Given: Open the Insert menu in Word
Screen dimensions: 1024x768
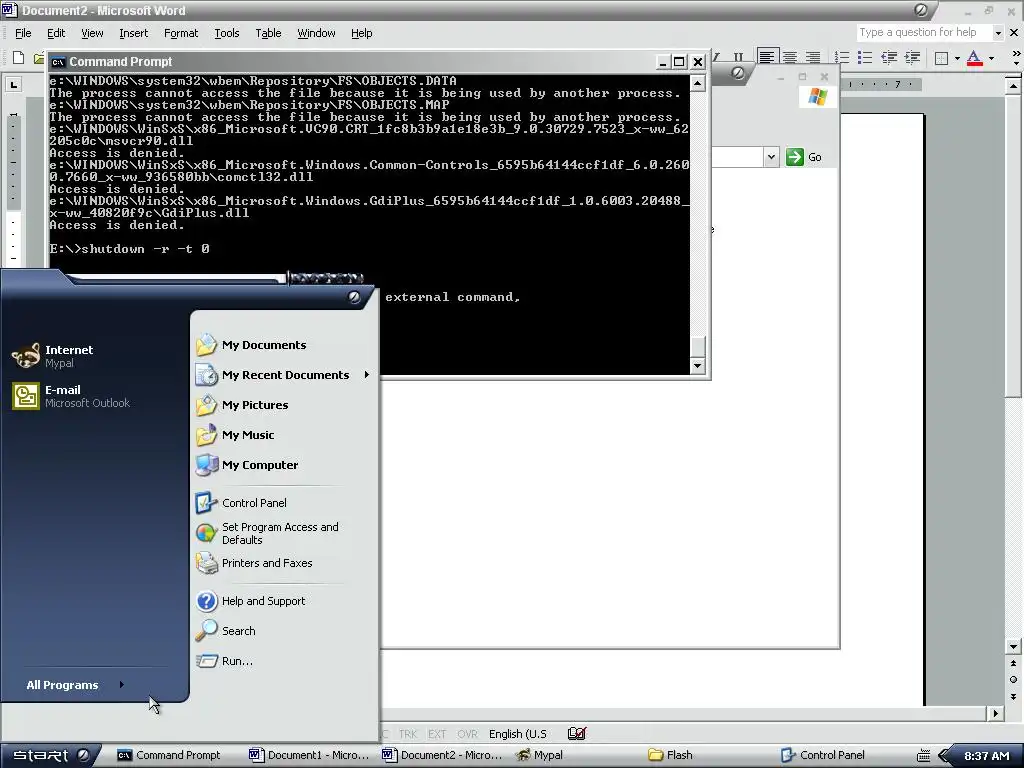Looking at the screenshot, I should coord(133,33).
